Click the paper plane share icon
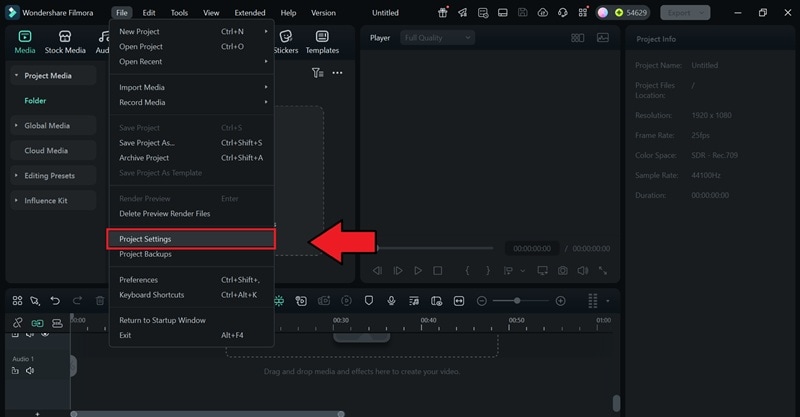The height and width of the screenshot is (417, 800). click(x=463, y=13)
